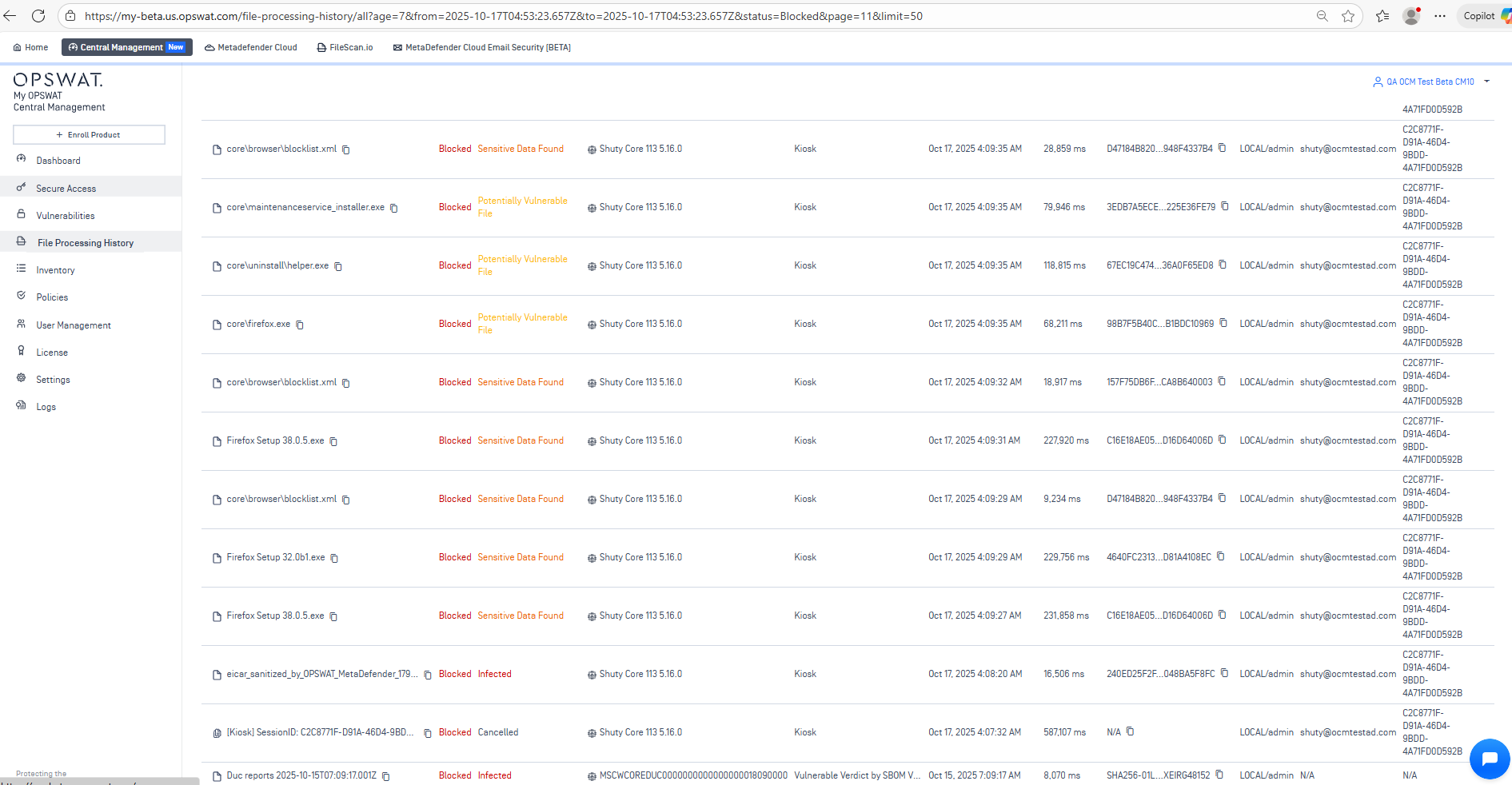This screenshot has width=1512, height=785.
Task: Click the browser refresh icon
Action: pyautogui.click(x=38, y=16)
